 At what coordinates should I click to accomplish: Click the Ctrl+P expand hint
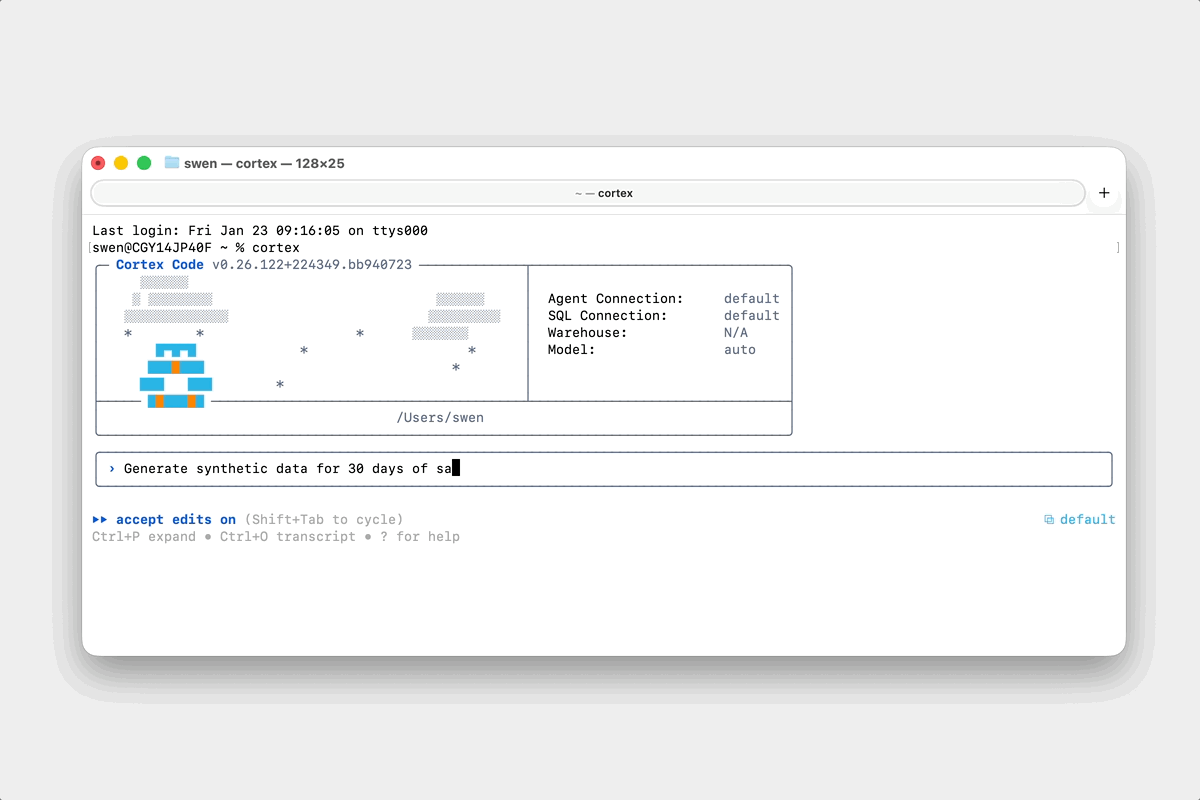pyautogui.click(x=144, y=537)
